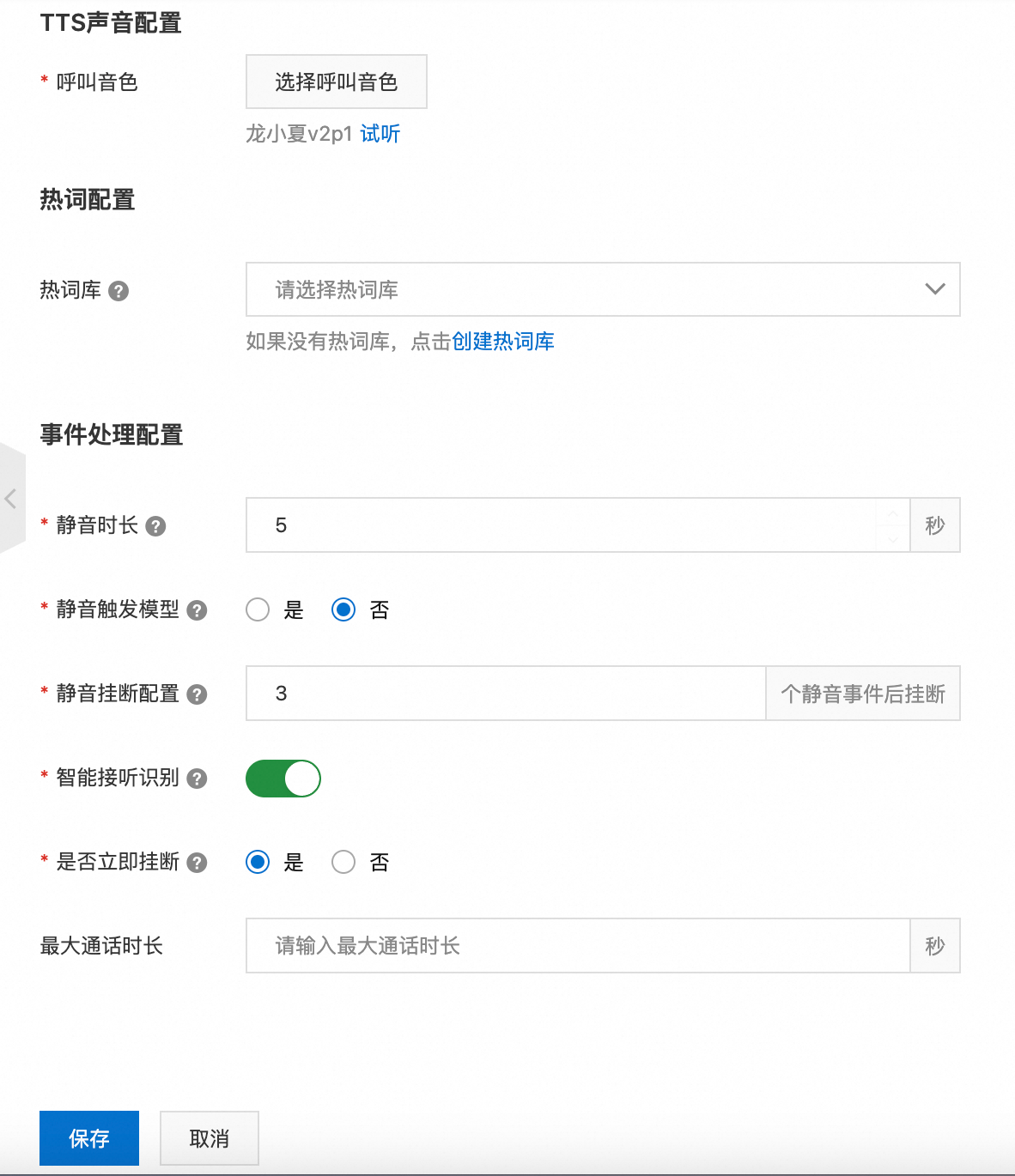This screenshot has height=1176, width=1015.
Task: Click help icon beside 静音触发模型
Action: tap(197, 610)
